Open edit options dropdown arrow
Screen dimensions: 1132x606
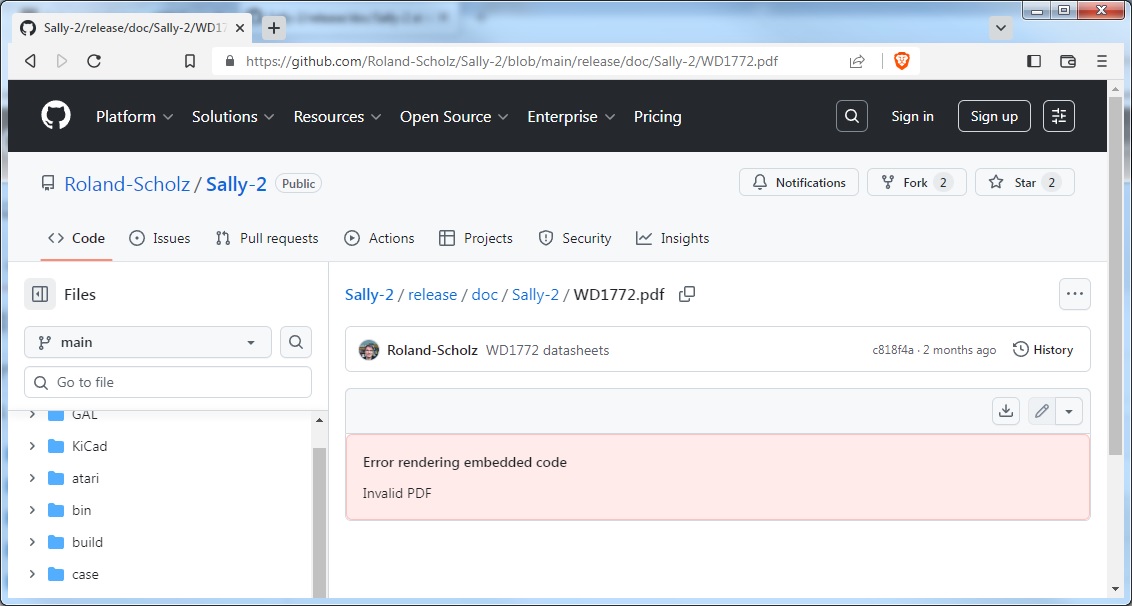1070,410
